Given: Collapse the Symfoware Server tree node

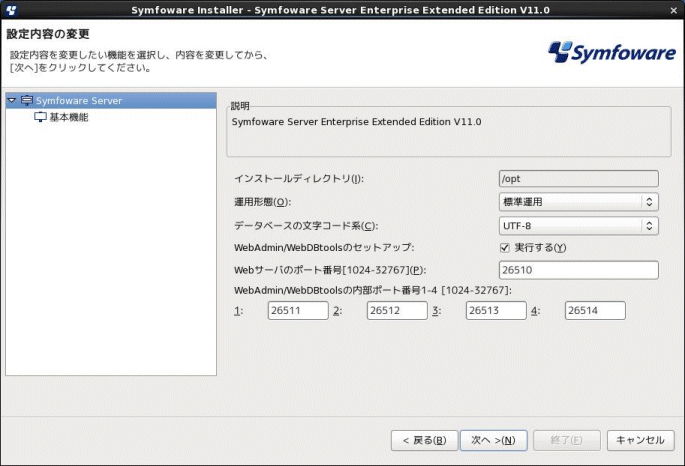Looking at the screenshot, I should tap(12, 100).
